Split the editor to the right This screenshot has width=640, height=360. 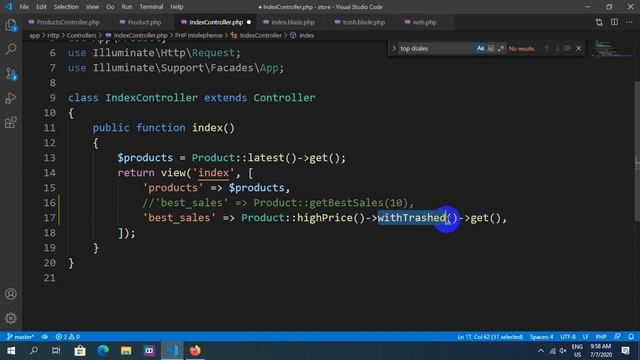coord(614,22)
